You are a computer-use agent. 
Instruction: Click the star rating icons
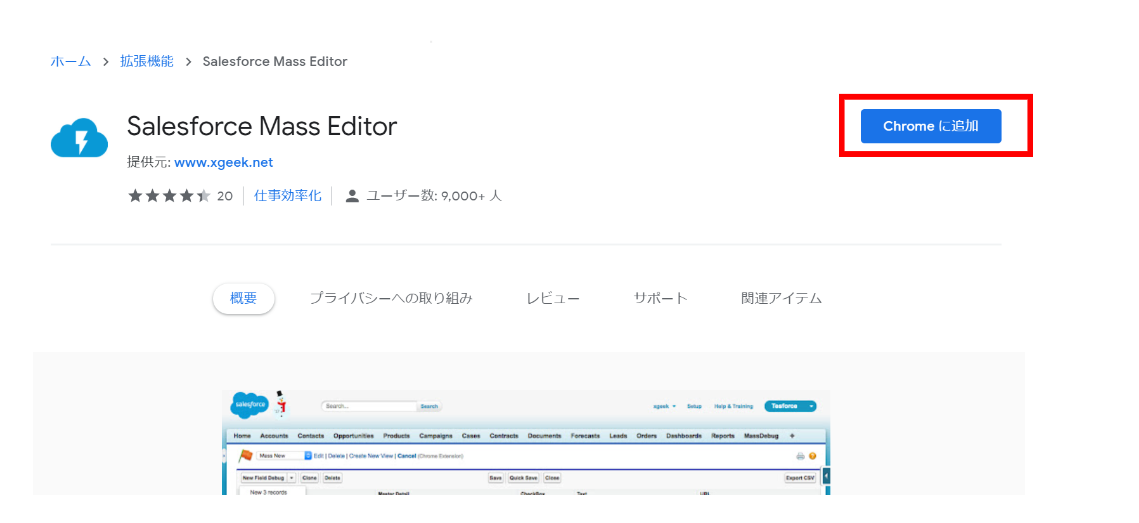pyautogui.click(x=169, y=195)
